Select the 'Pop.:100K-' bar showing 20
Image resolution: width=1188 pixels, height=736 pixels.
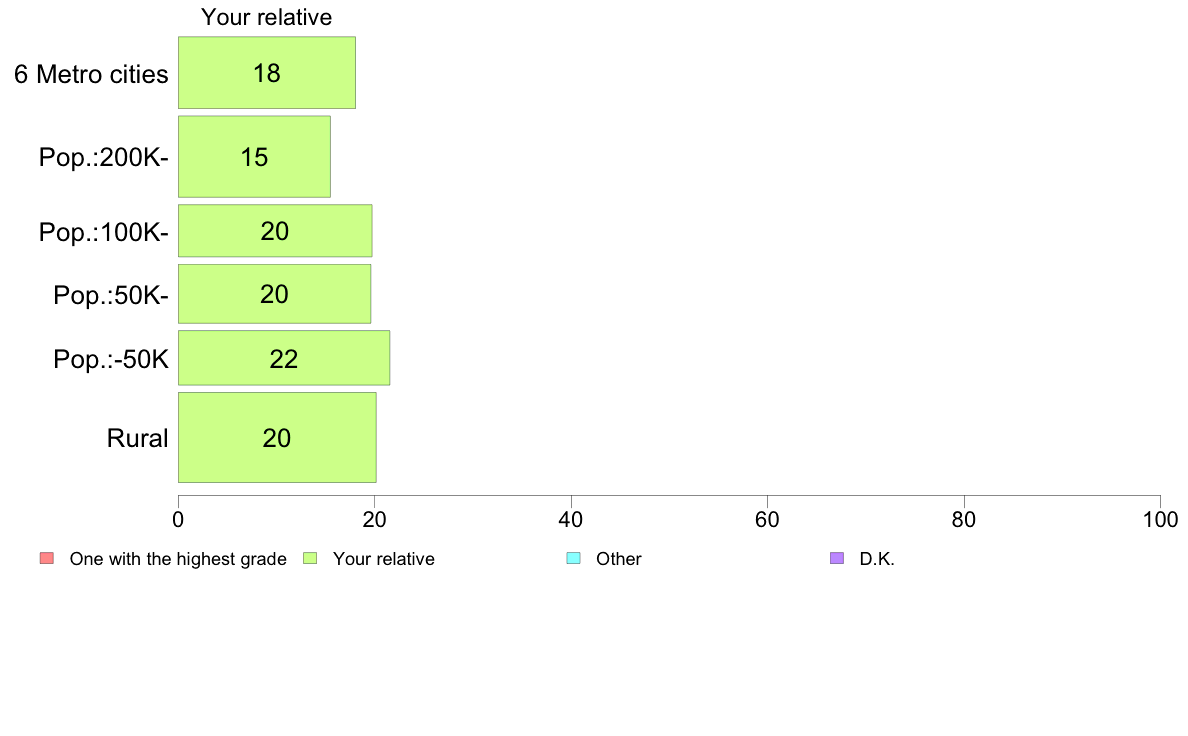(x=275, y=230)
